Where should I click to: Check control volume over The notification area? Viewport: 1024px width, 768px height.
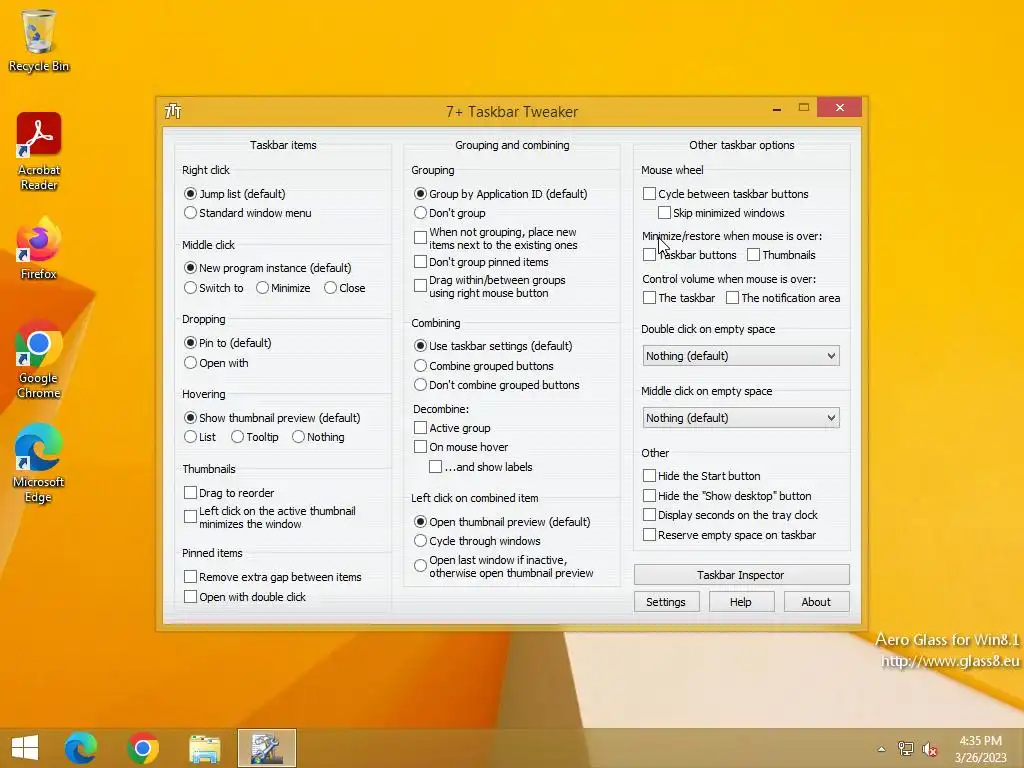pyautogui.click(x=783, y=298)
